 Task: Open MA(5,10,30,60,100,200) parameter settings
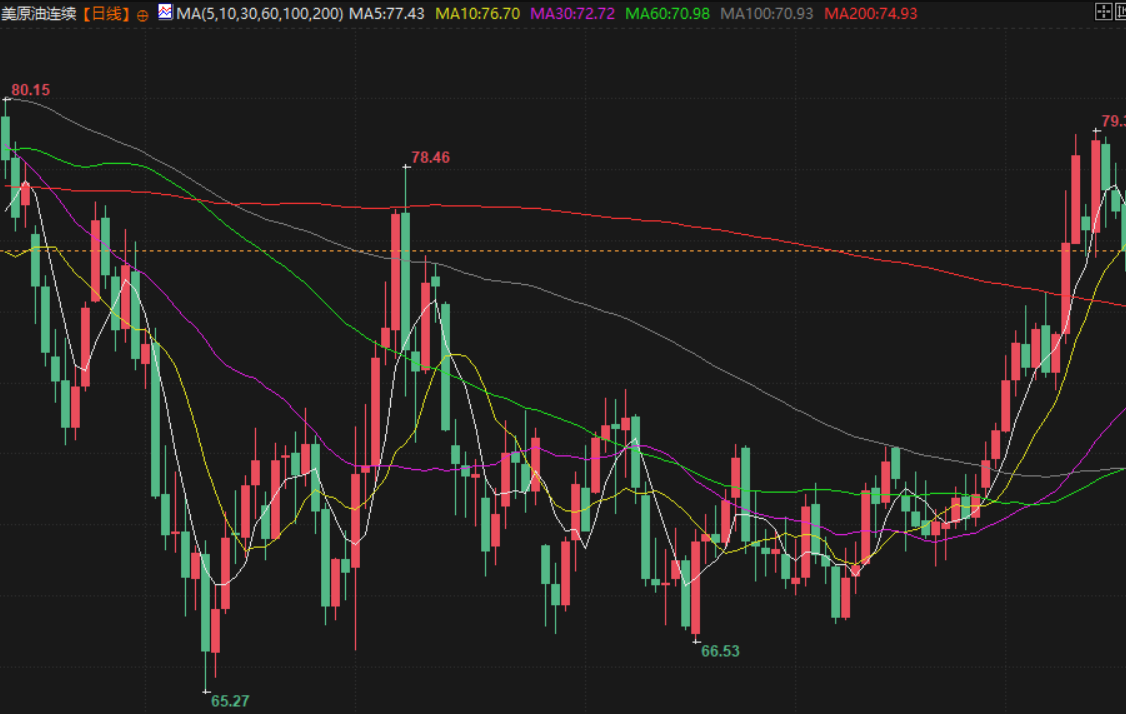coord(259,13)
